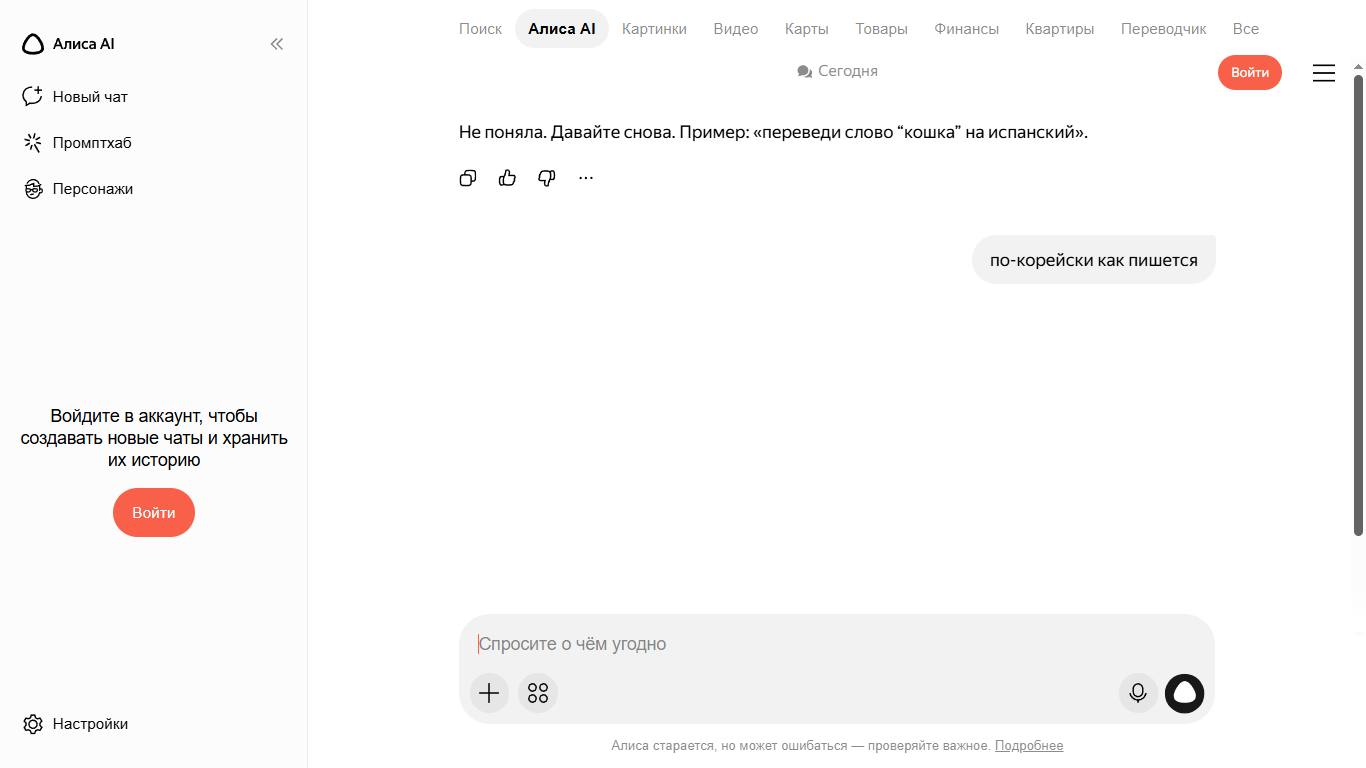The width and height of the screenshot is (1366, 768).
Task: Click the orange Войти button in sidebar
Action: point(154,512)
